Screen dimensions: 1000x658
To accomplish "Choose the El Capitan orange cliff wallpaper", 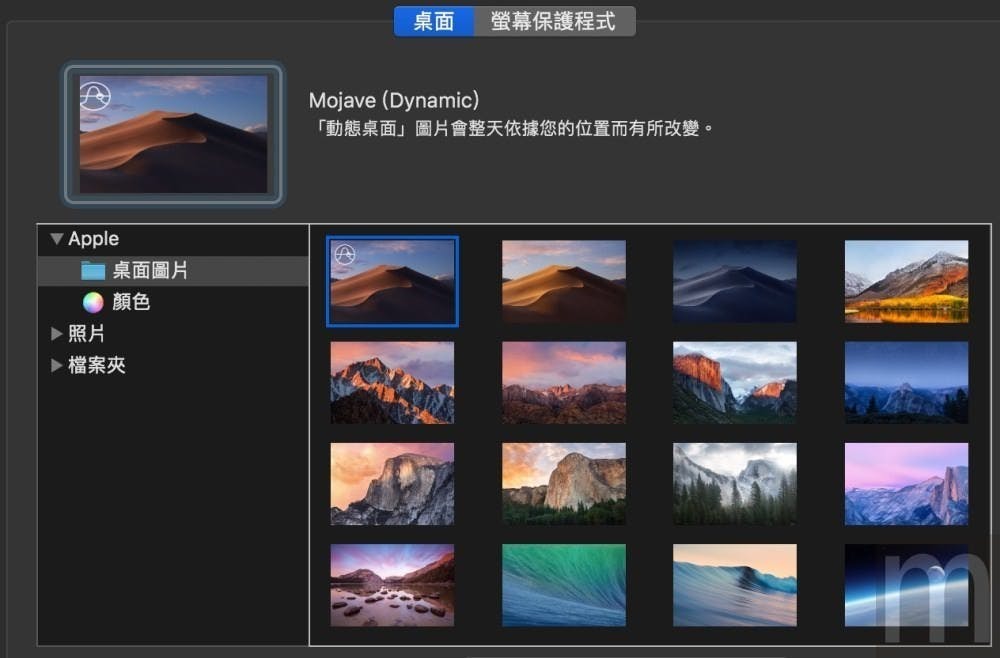I will [735, 383].
